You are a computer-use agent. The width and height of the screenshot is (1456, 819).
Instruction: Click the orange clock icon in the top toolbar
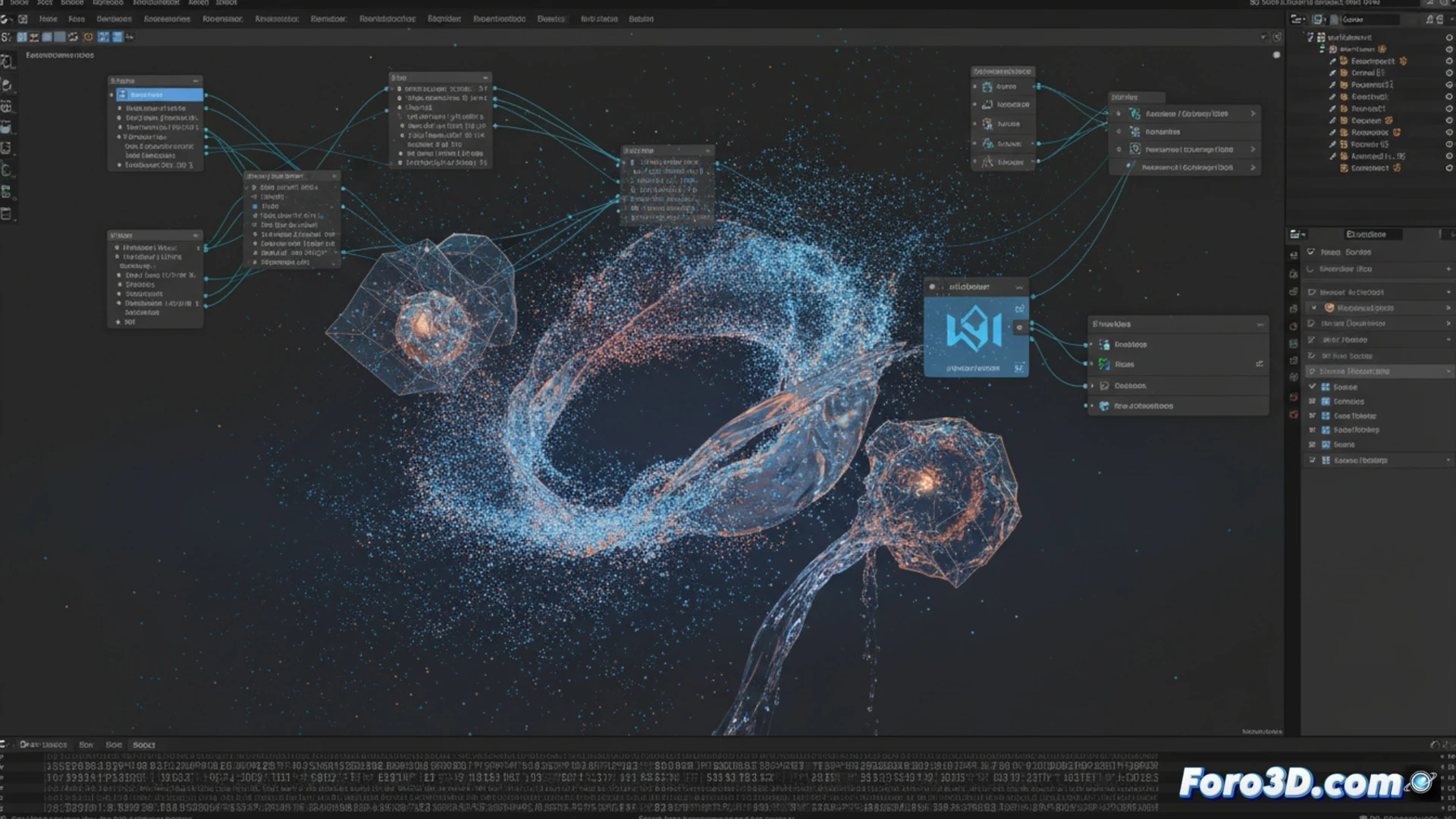88,36
